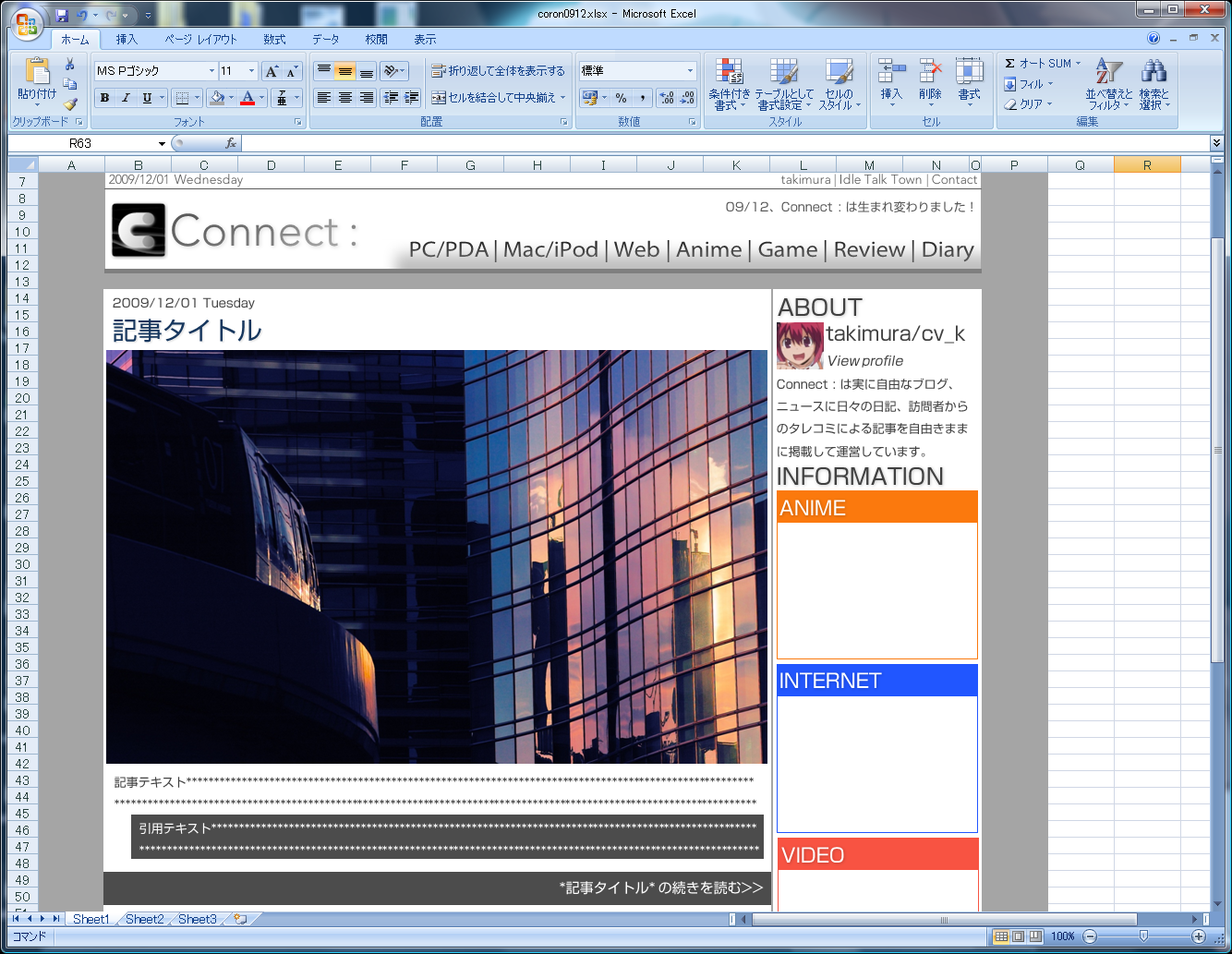The width and height of the screenshot is (1232, 954).
Task: Expand AutoSum (オート SUM) options arrow
Action: coord(1078,64)
